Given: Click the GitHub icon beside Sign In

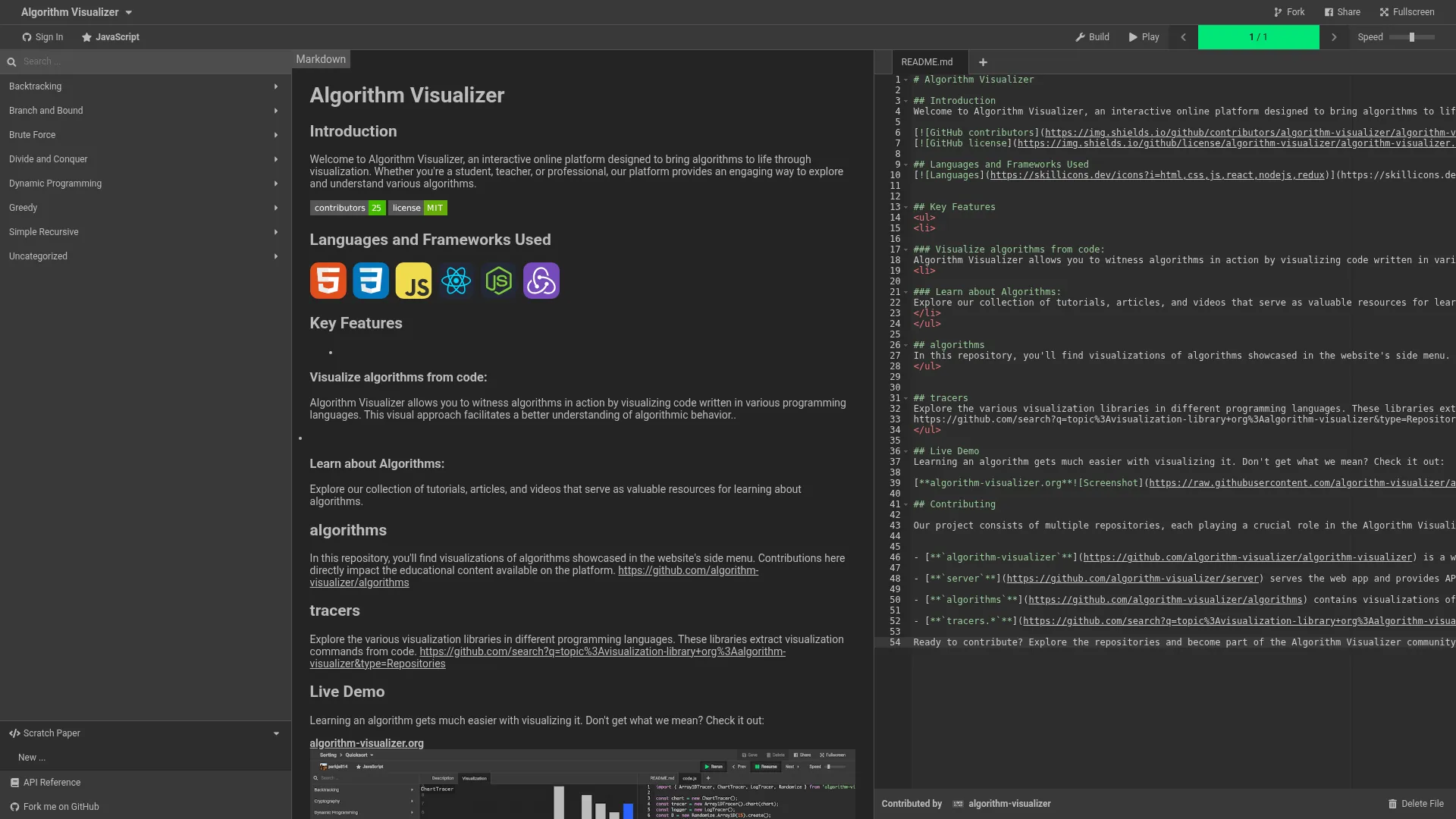Looking at the screenshot, I should (27, 37).
